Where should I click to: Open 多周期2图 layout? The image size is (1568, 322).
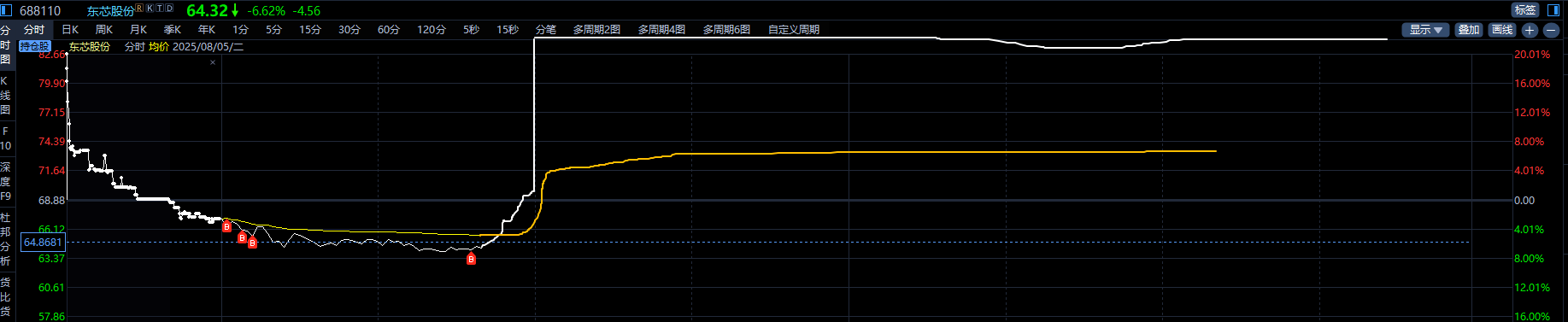(x=596, y=30)
